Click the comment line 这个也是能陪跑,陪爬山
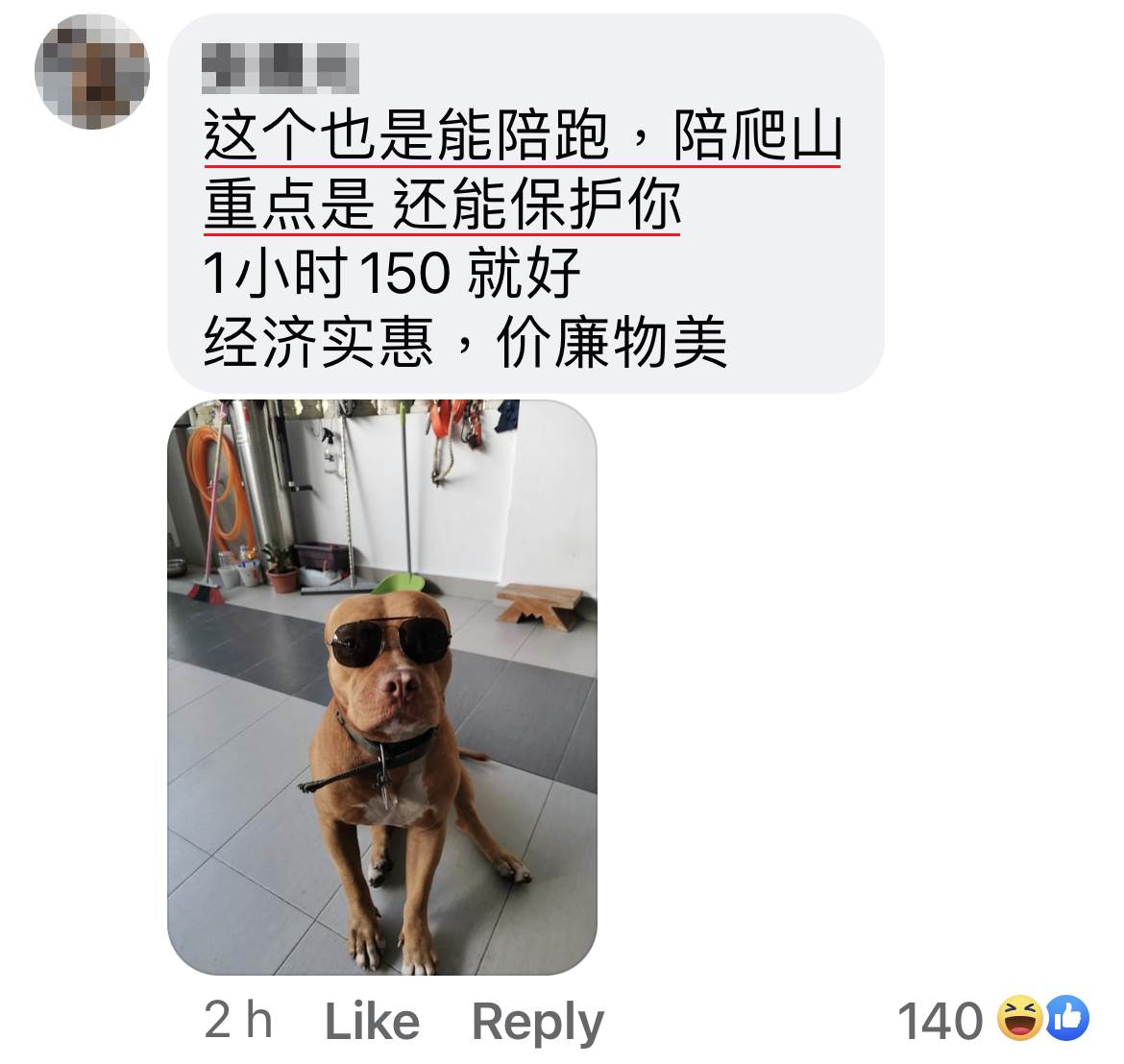The height and width of the screenshot is (1064, 1124). (x=522, y=135)
